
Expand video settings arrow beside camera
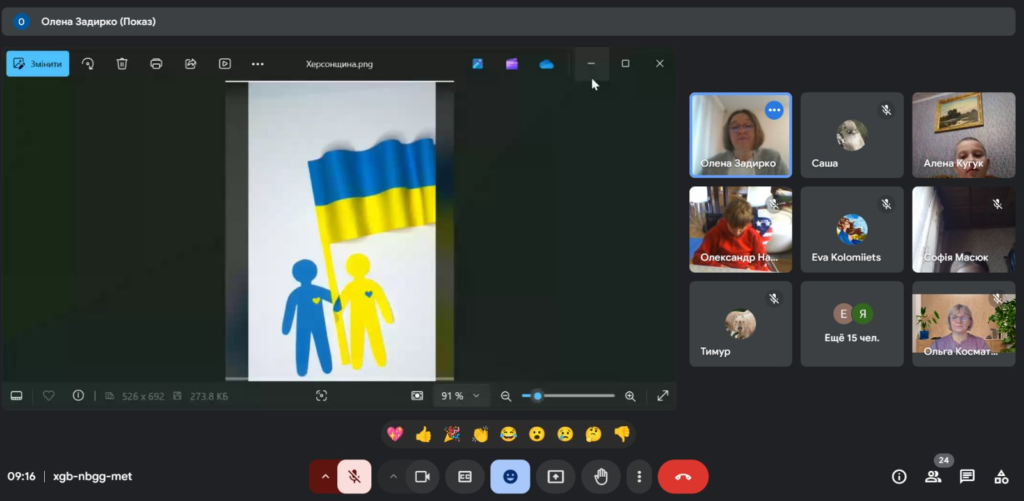coord(393,477)
